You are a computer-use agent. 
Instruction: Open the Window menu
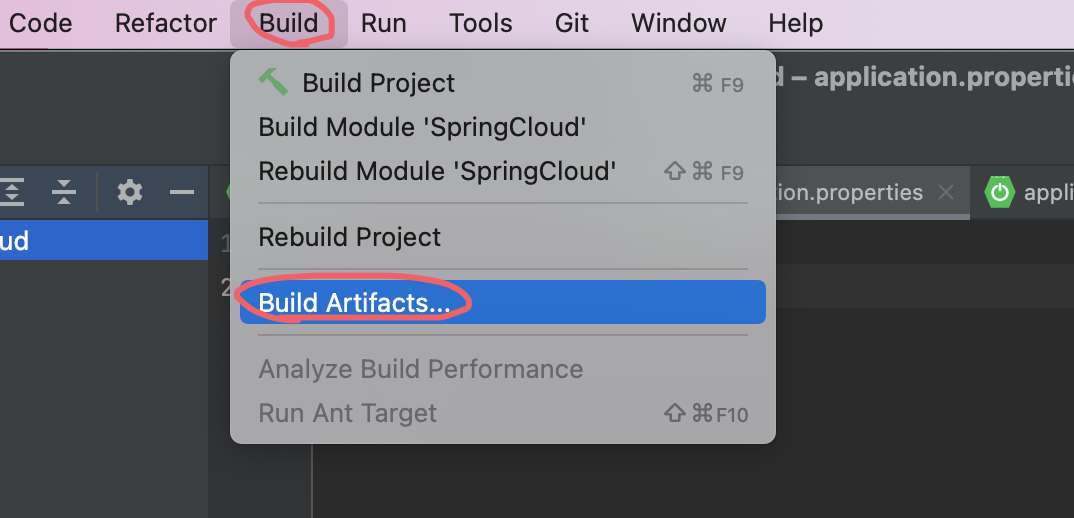pos(679,23)
